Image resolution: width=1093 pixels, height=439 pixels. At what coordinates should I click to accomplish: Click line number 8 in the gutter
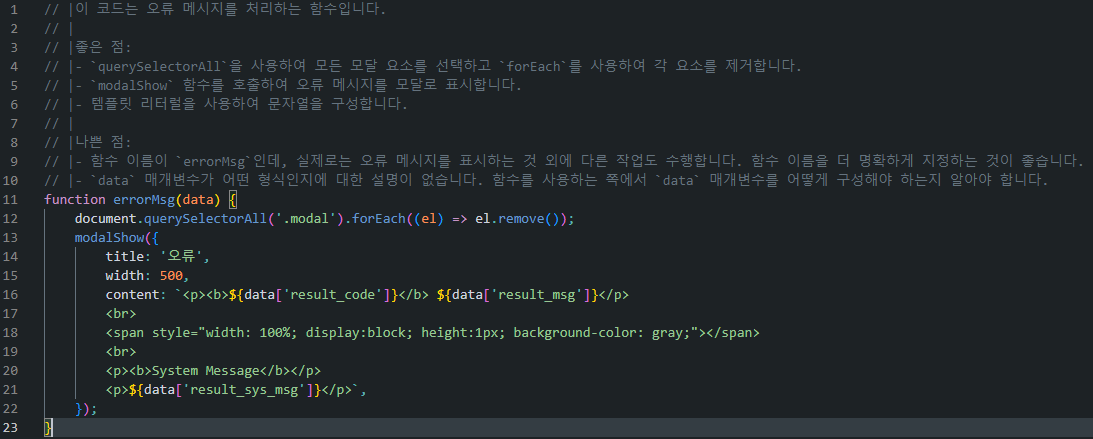click(x=15, y=141)
